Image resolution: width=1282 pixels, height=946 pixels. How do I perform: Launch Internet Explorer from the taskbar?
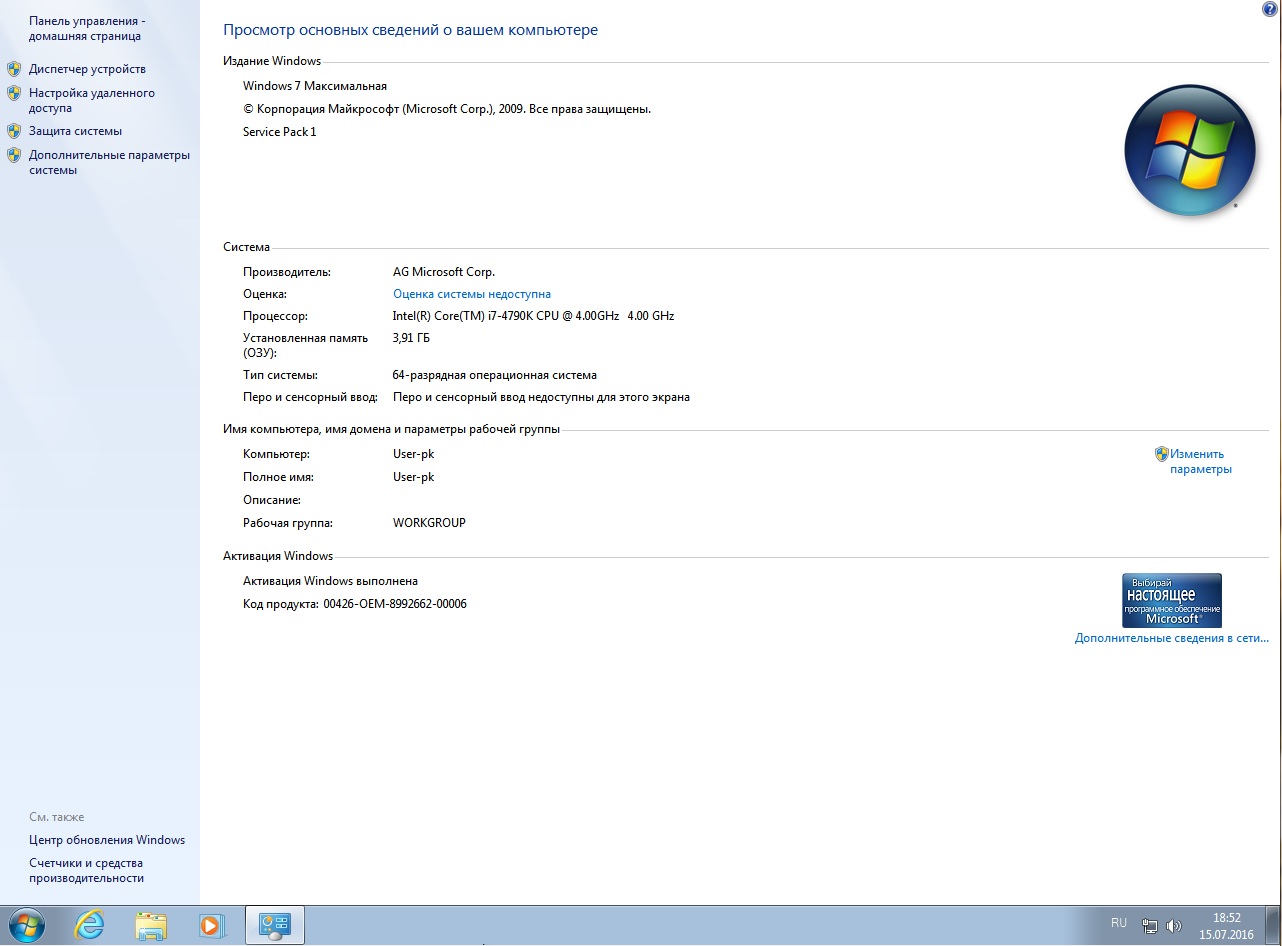(90, 925)
